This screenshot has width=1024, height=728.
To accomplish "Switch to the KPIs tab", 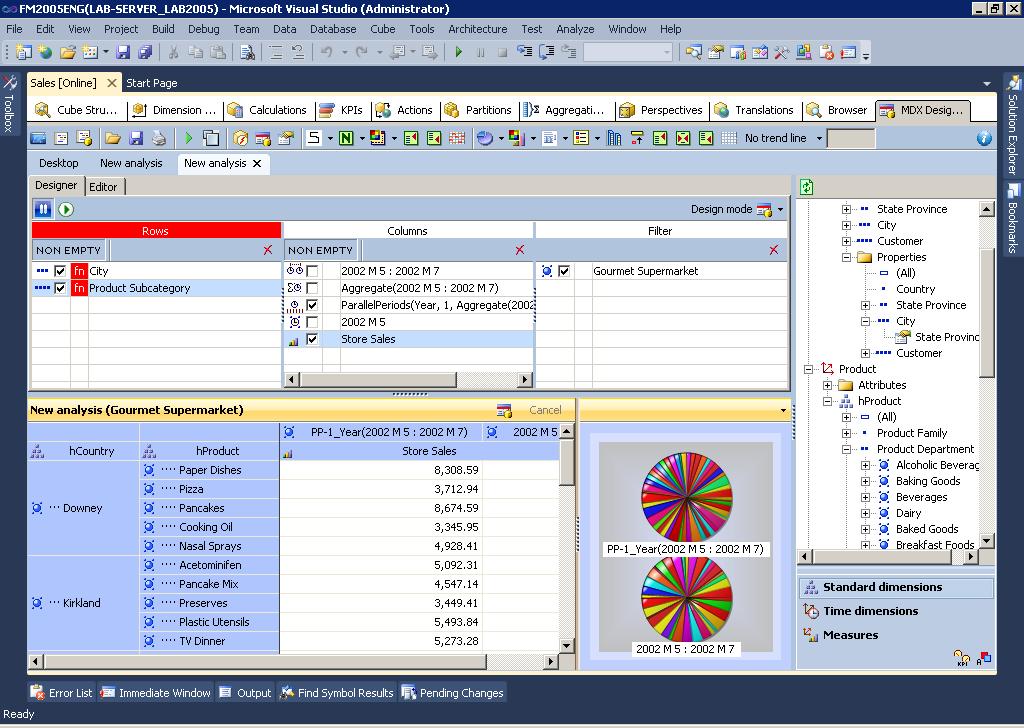I will coord(342,110).
